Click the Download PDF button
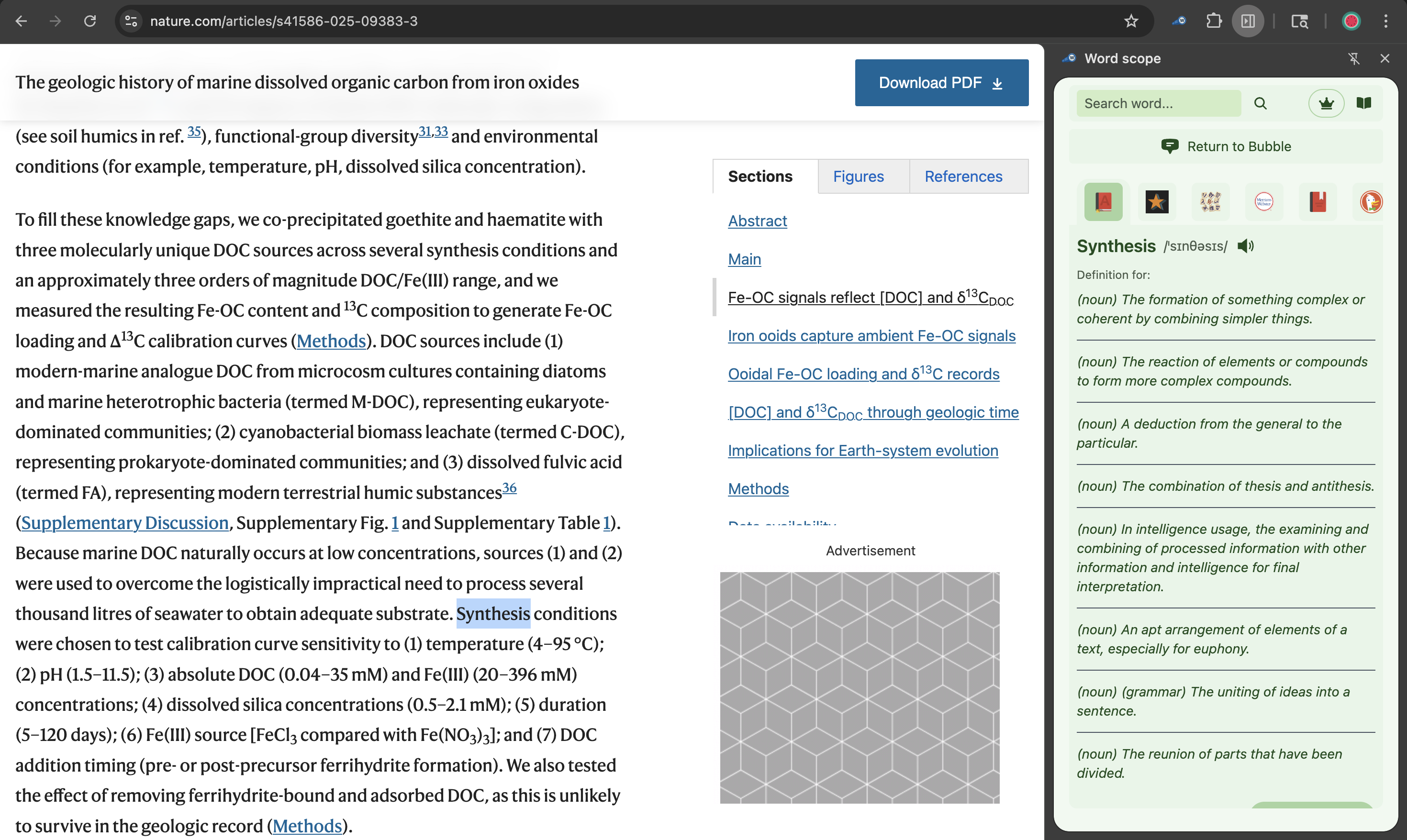 pyautogui.click(x=941, y=83)
